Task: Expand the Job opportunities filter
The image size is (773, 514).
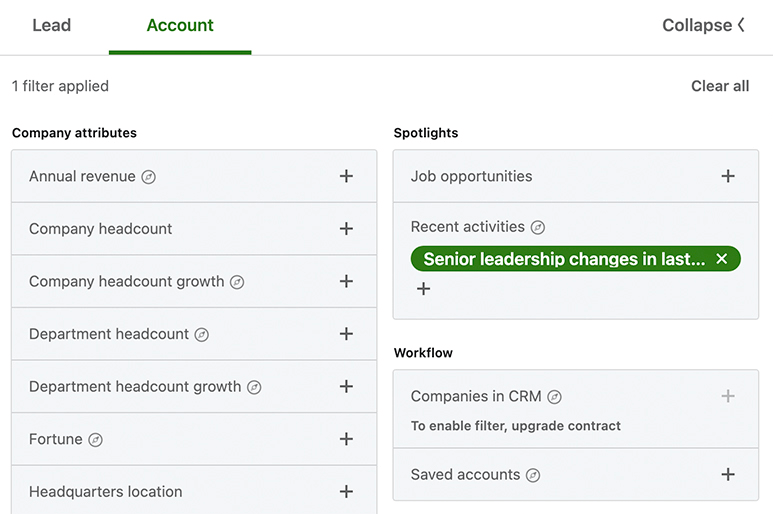Action: (x=728, y=176)
